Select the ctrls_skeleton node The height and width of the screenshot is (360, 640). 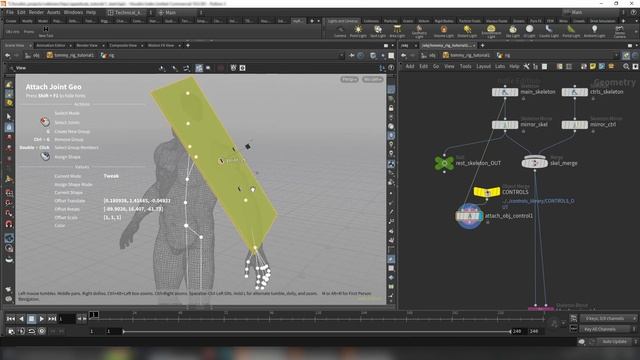click(x=575, y=92)
